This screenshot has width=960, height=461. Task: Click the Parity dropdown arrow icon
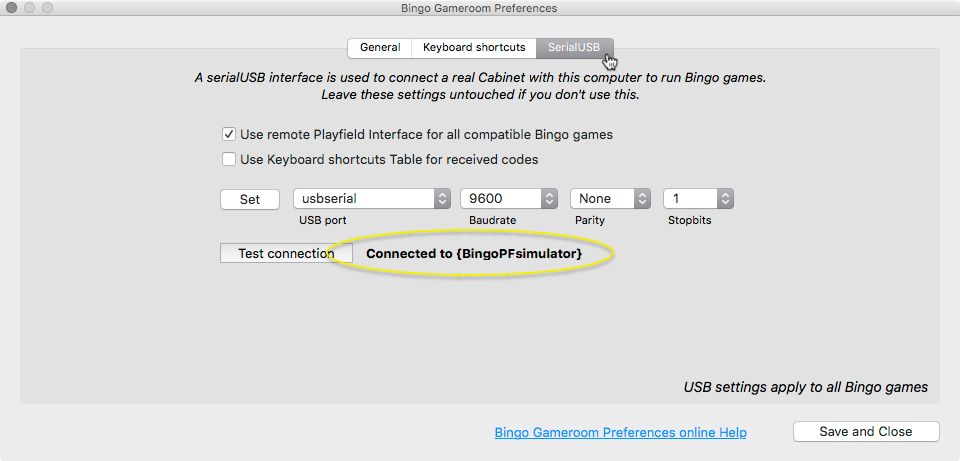(x=642, y=198)
